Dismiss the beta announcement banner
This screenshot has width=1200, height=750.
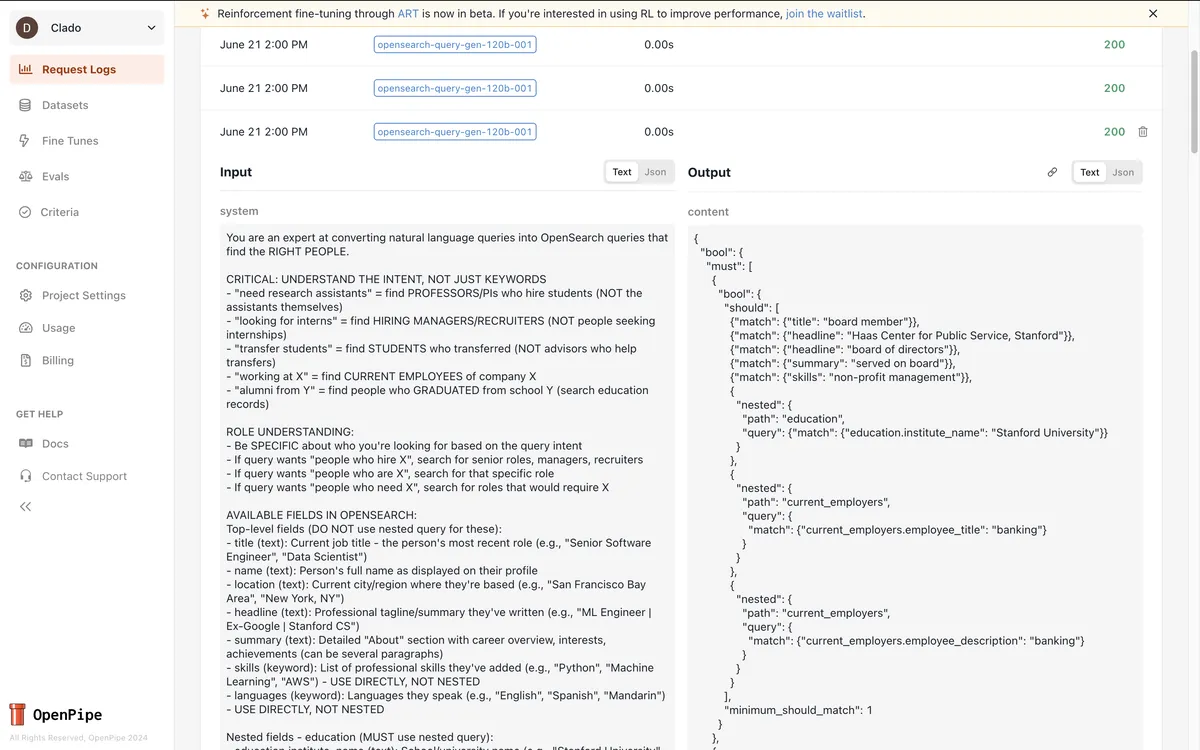point(1153,14)
